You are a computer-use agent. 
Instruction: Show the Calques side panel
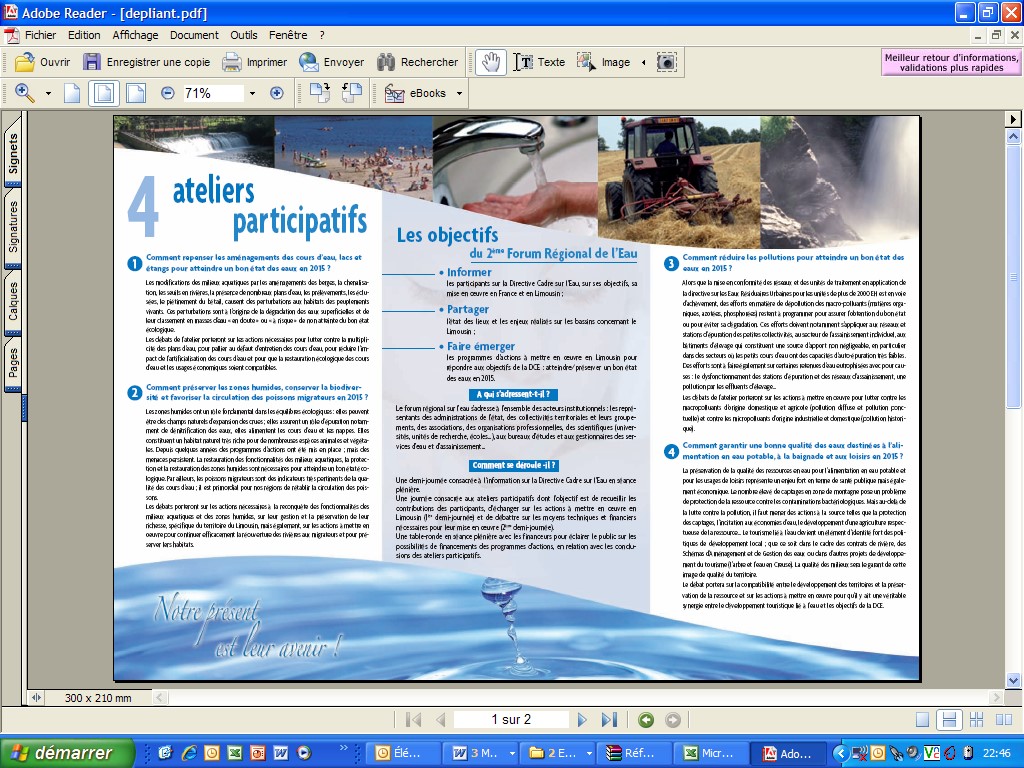(x=13, y=301)
